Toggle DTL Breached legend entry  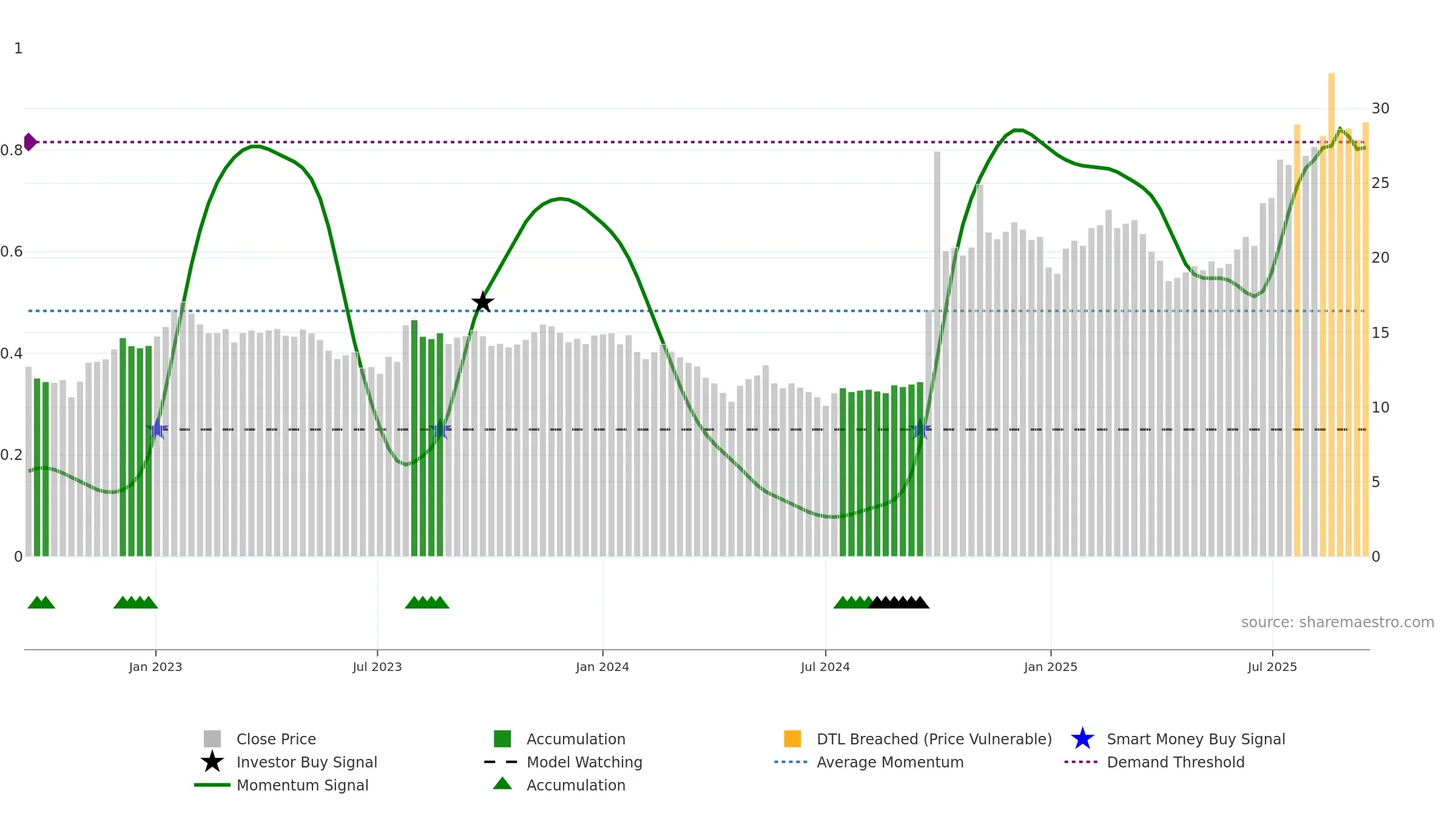click(934, 739)
